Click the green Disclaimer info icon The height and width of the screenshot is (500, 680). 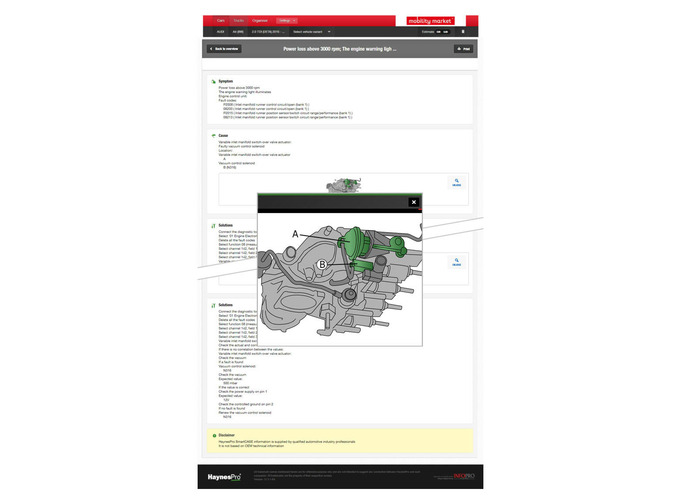pos(213,435)
